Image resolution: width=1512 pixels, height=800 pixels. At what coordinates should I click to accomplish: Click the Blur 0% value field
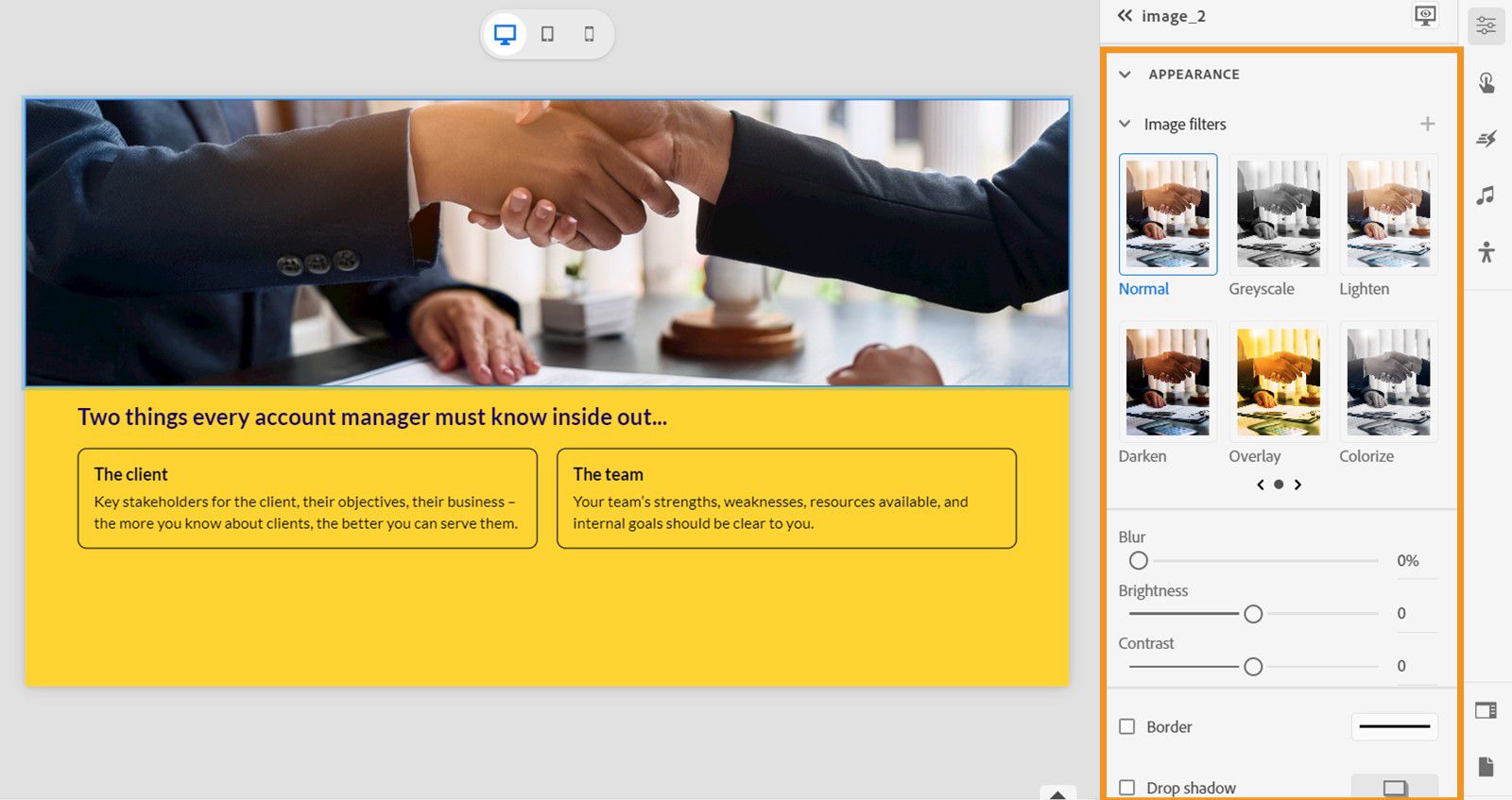pyautogui.click(x=1416, y=561)
